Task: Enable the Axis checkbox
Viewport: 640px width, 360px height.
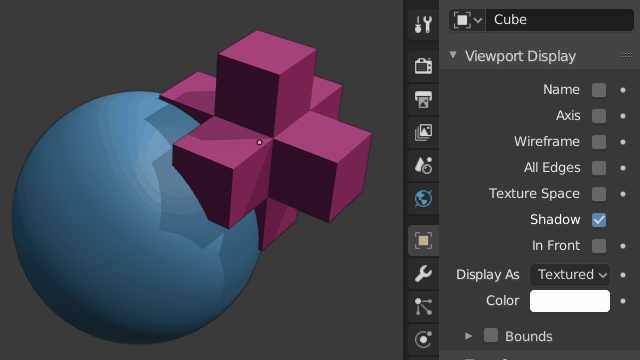Action: coord(599,116)
